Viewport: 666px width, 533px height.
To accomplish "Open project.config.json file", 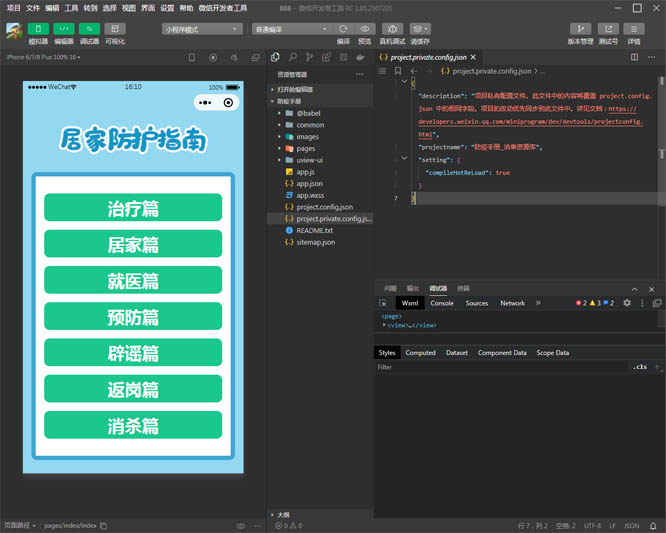I will 320,207.
